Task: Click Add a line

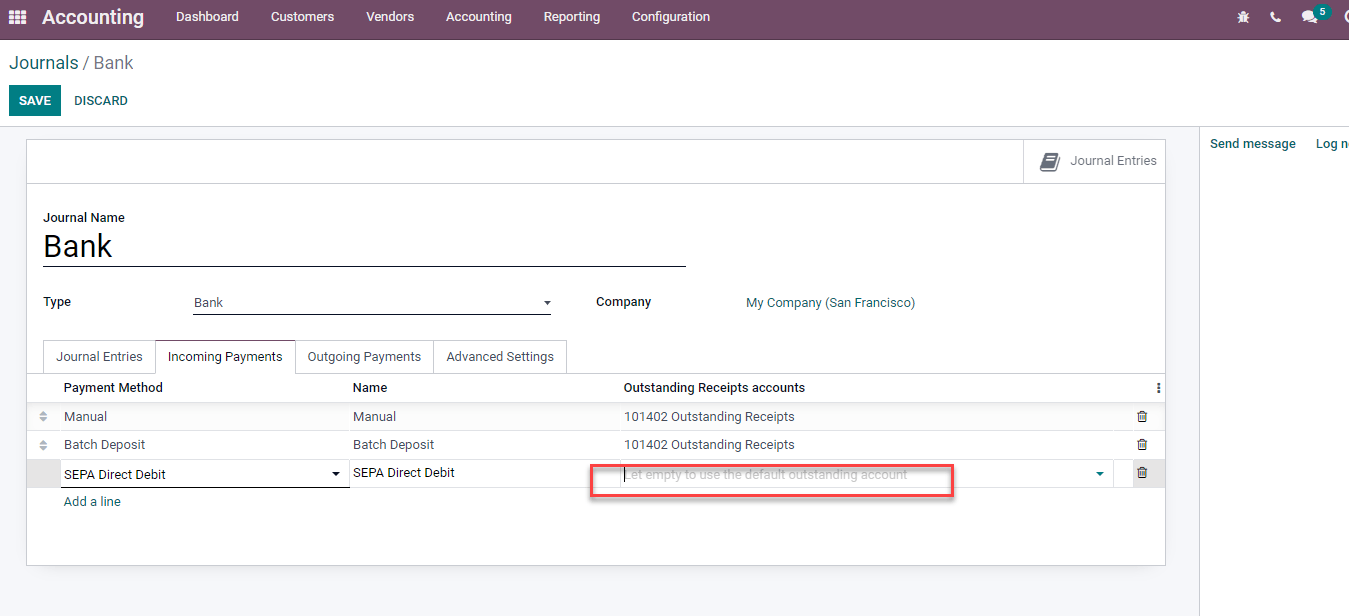Action: tap(92, 501)
